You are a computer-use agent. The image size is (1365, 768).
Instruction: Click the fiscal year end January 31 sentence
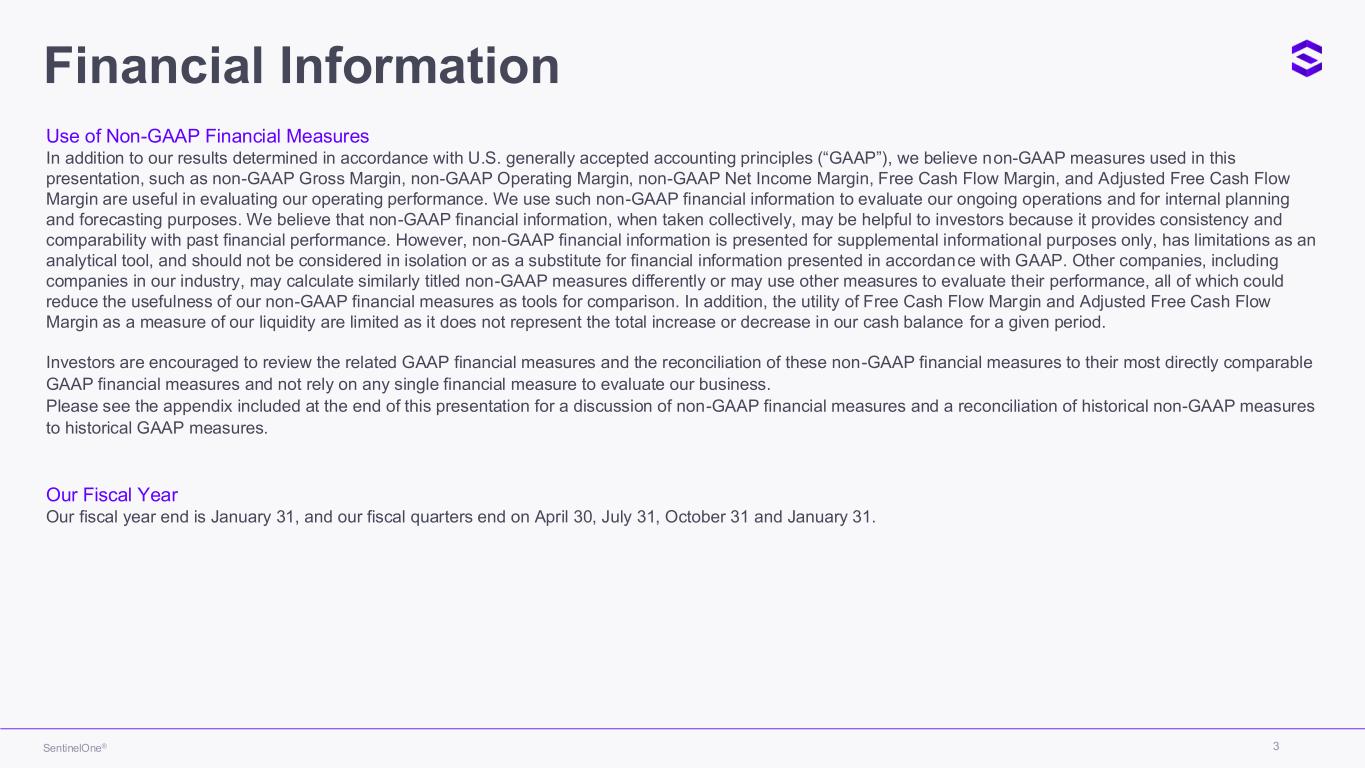pos(461,517)
